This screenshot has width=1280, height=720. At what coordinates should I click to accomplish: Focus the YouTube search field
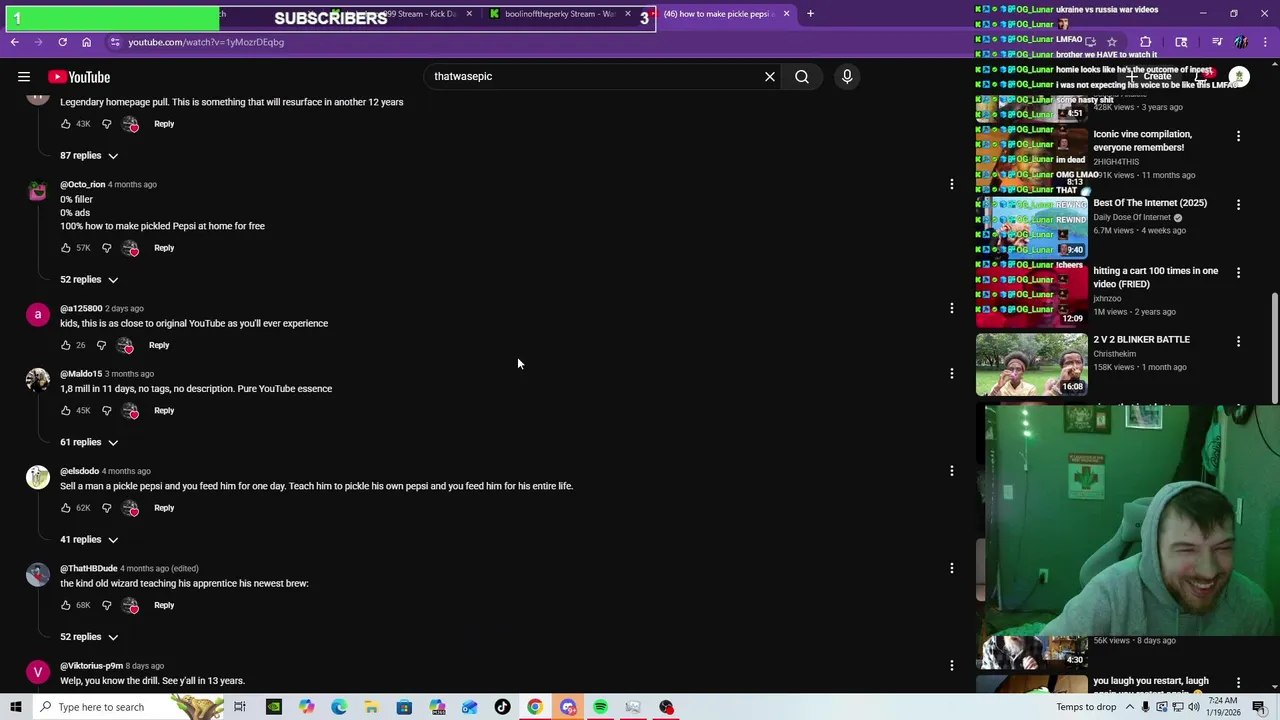coord(595,76)
